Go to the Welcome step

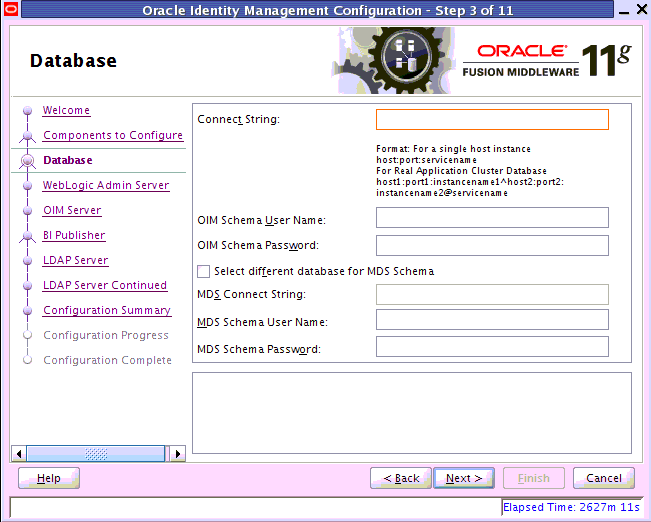pyautogui.click(x=66, y=110)
